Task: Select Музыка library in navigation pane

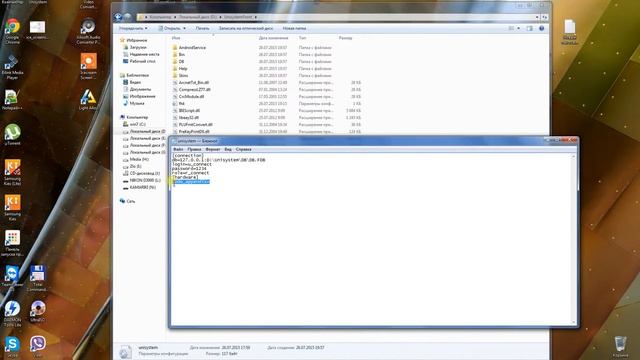Action: (x=133, y=103)
